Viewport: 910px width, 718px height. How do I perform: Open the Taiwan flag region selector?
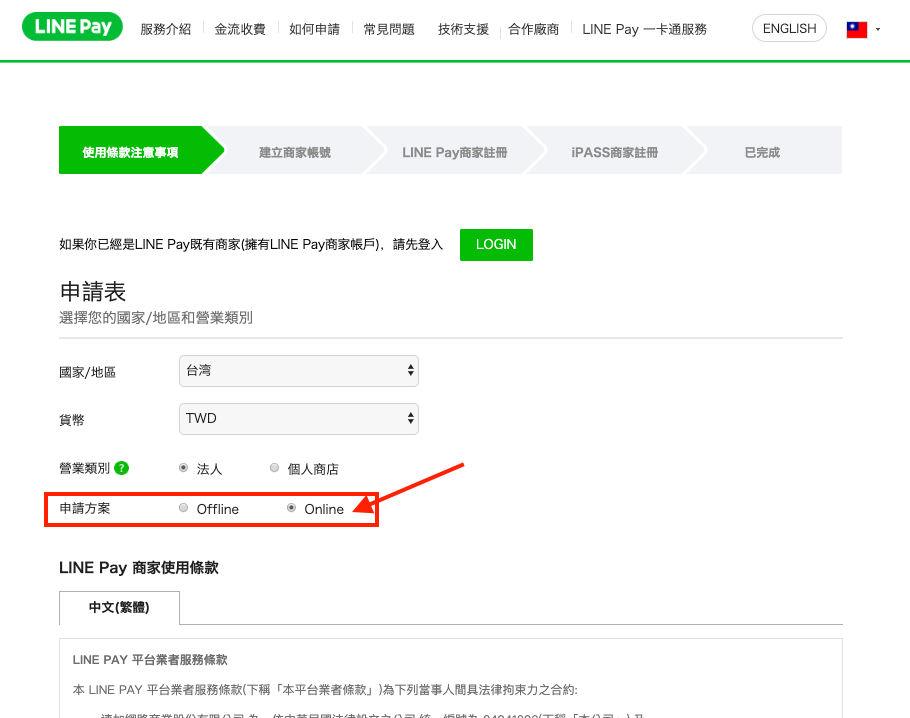(857, 30)
